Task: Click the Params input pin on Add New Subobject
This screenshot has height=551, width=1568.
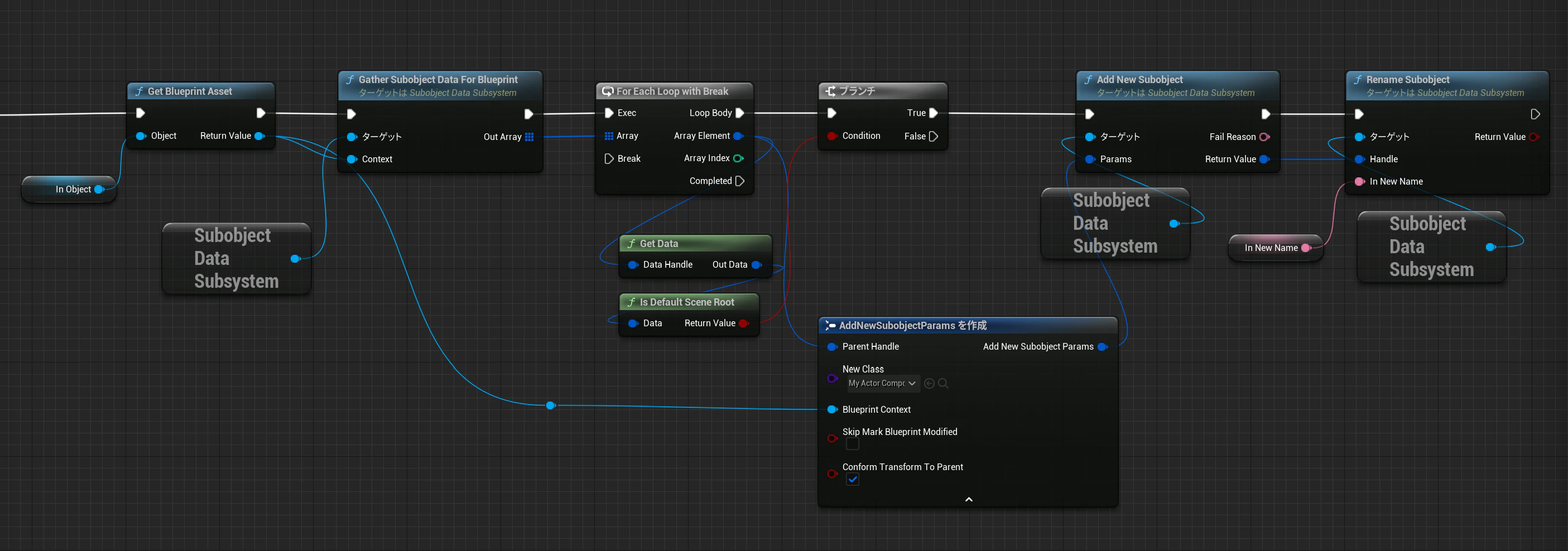Action: pyautogui.click(x=1090, y=159)
